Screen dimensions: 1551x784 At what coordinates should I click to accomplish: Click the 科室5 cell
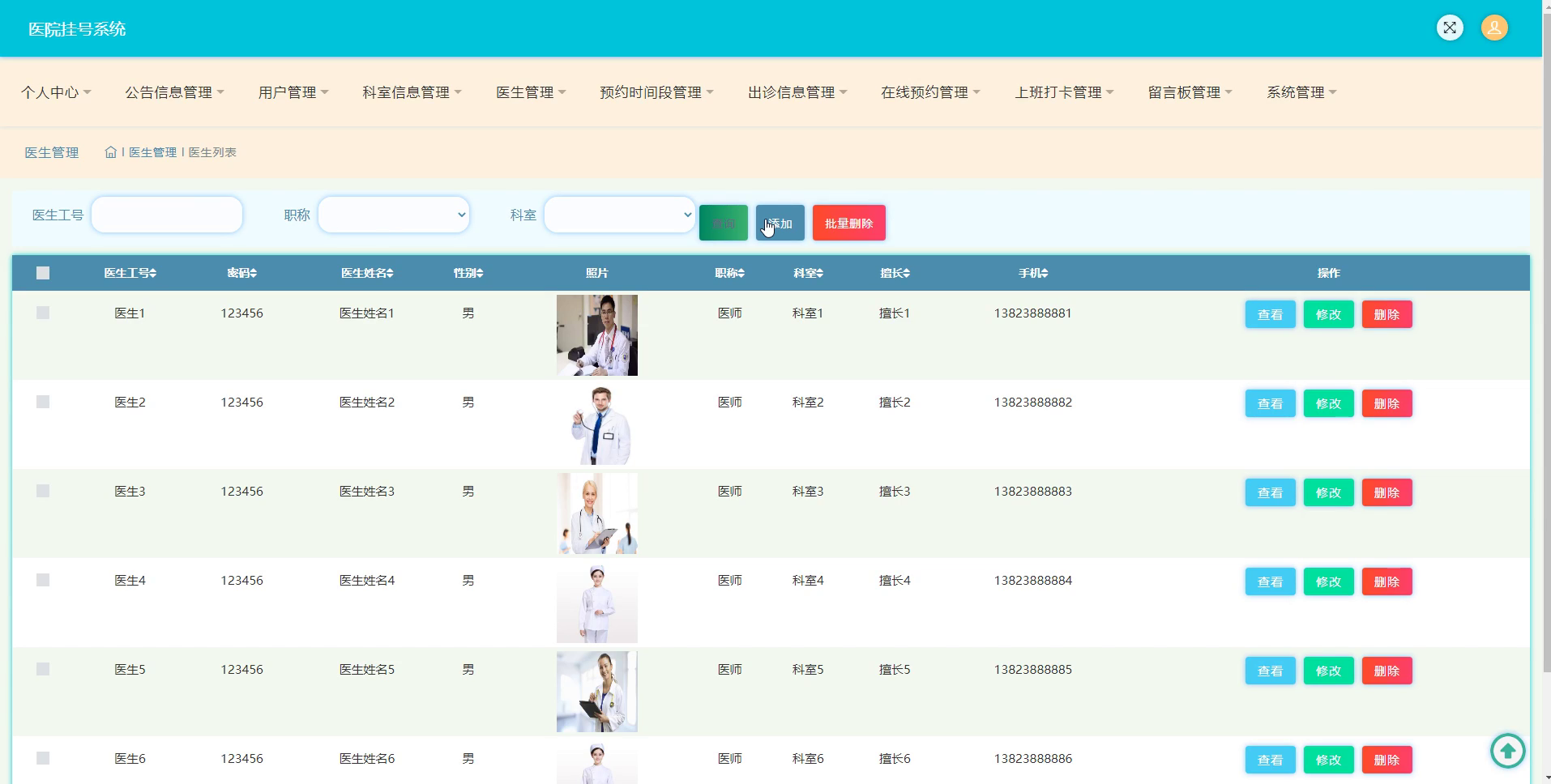[x=808, y=670]
